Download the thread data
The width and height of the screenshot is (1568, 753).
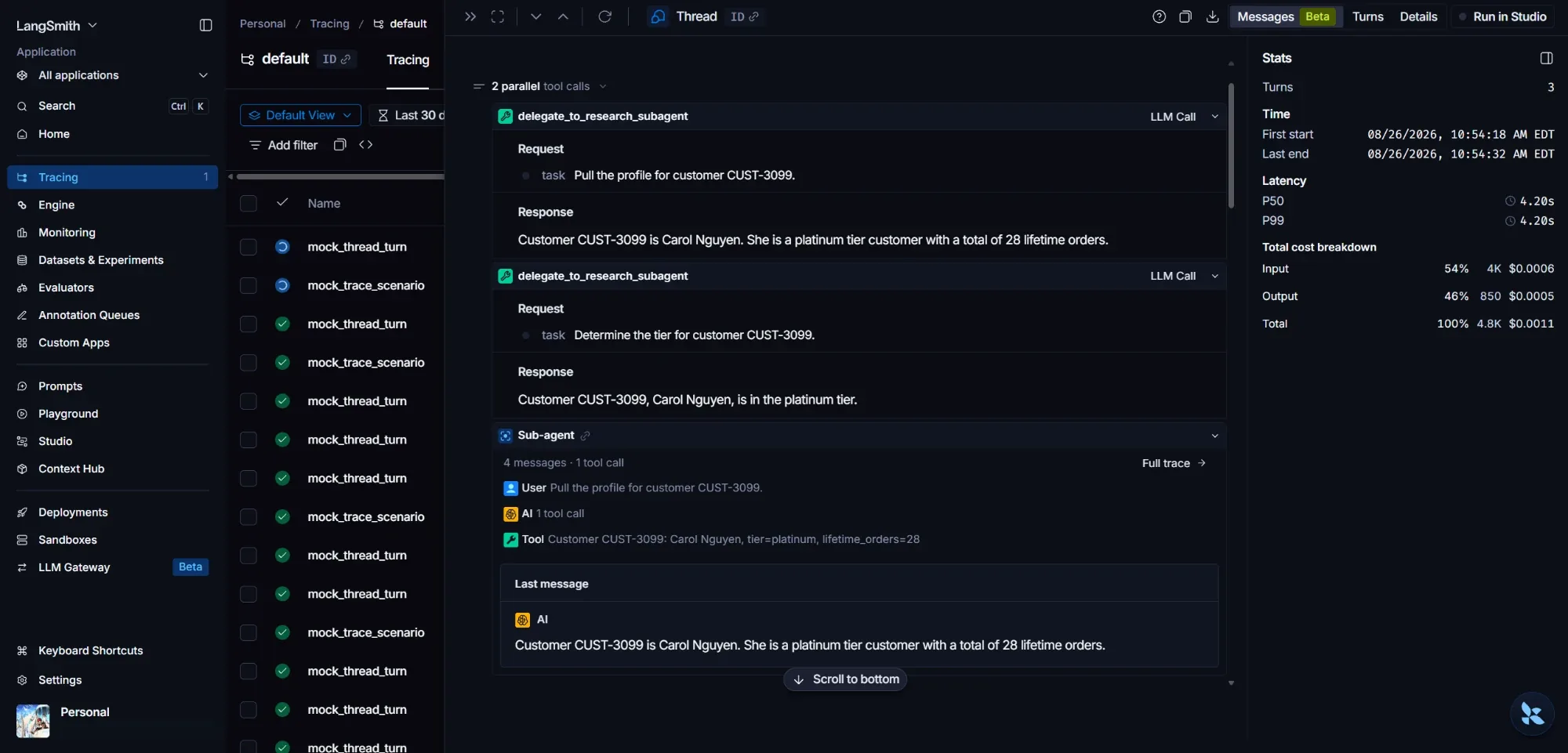point(1212,16)
